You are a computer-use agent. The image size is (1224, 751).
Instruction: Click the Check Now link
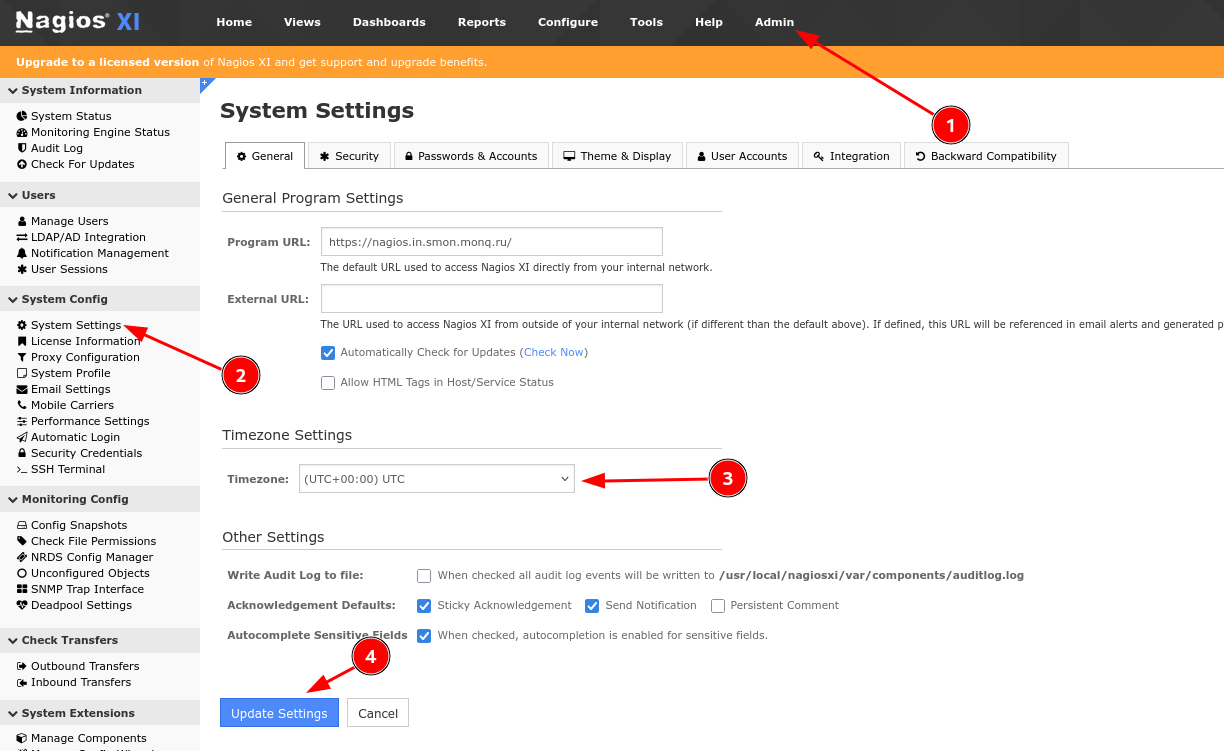[x=554, y=353]
